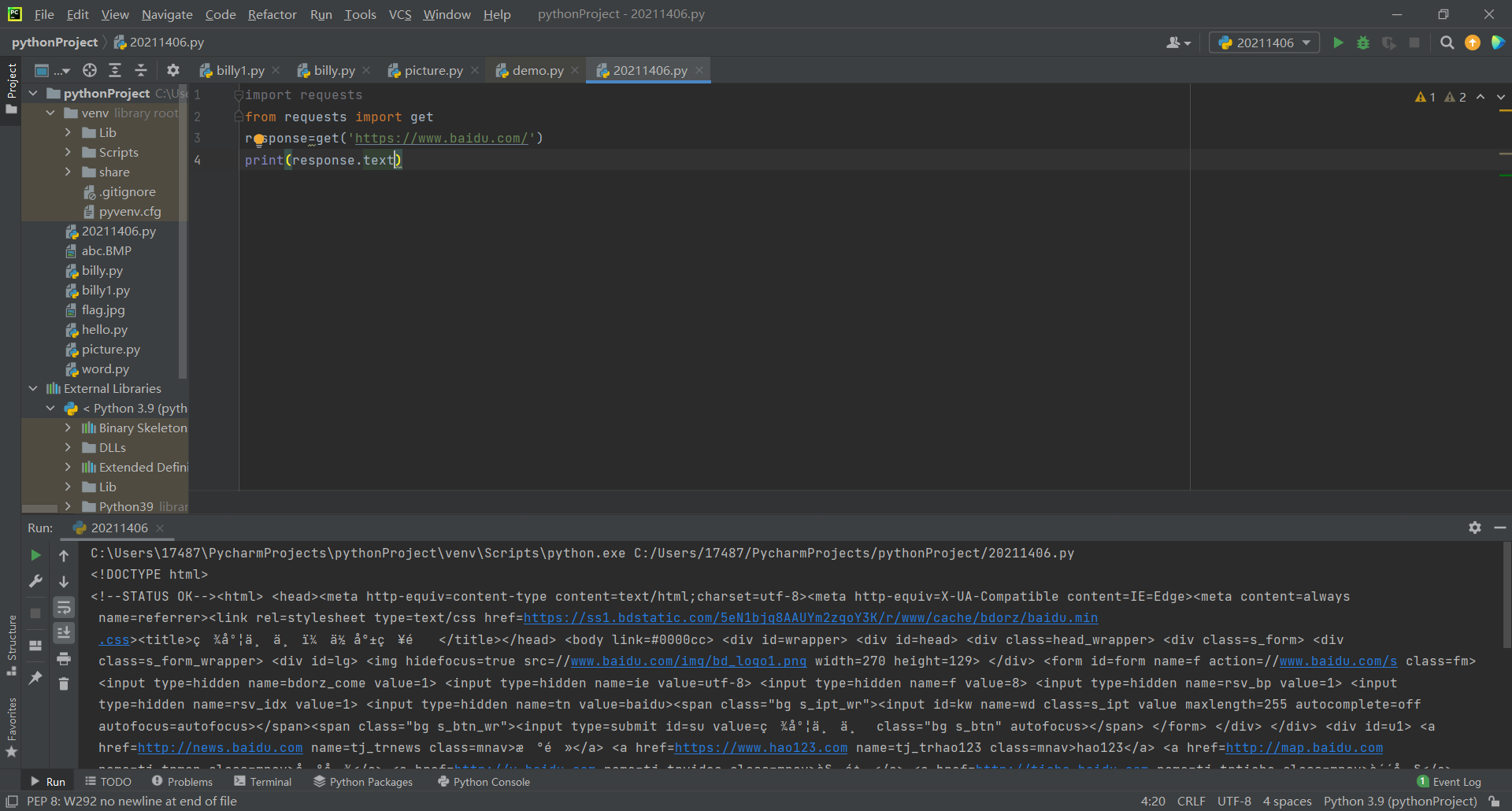Select hello.py in the project tree
This screenshot has width=1512, height=811.
click(x=104, y=329)
